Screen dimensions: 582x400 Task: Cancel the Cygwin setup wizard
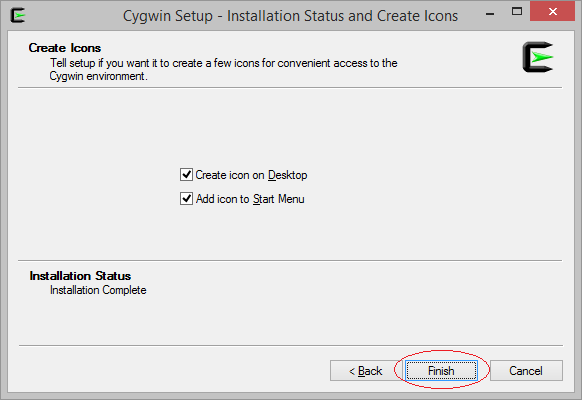(x=526, y=370)
